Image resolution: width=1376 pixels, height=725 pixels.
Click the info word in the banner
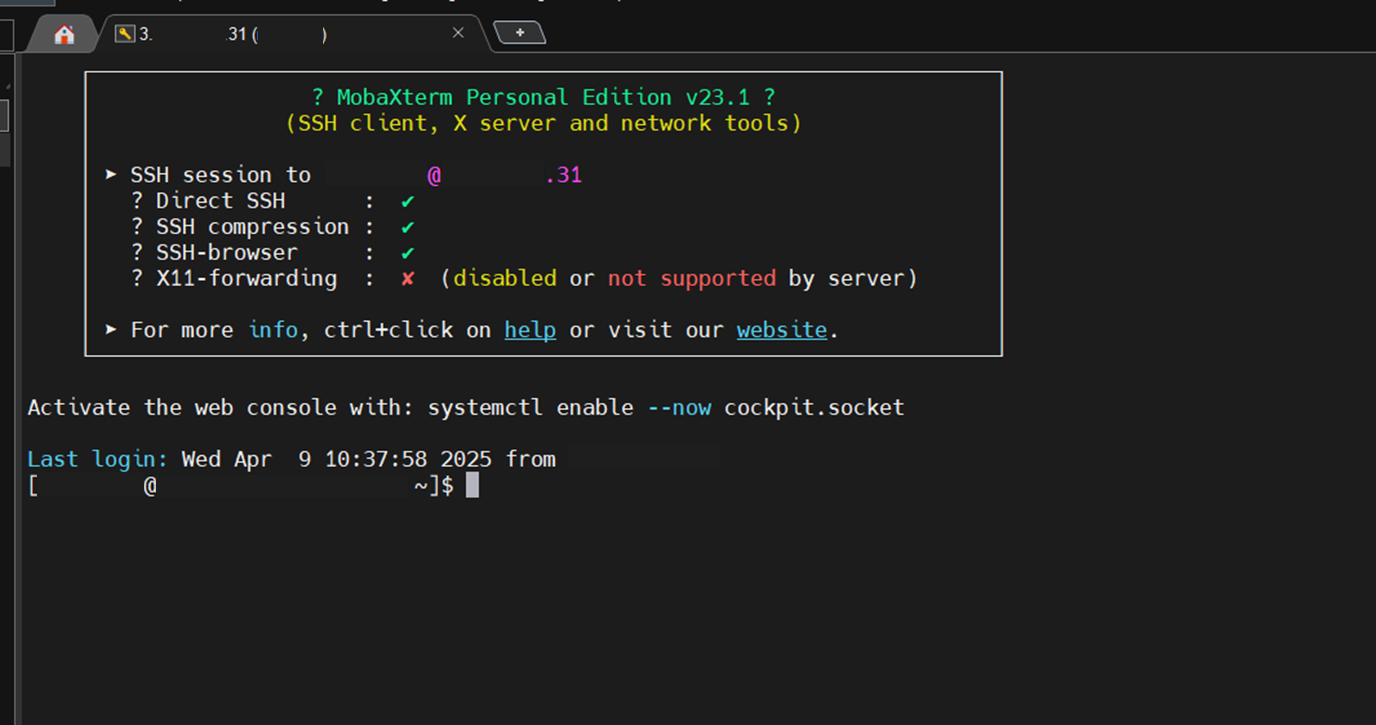click(x=273, y=330)
